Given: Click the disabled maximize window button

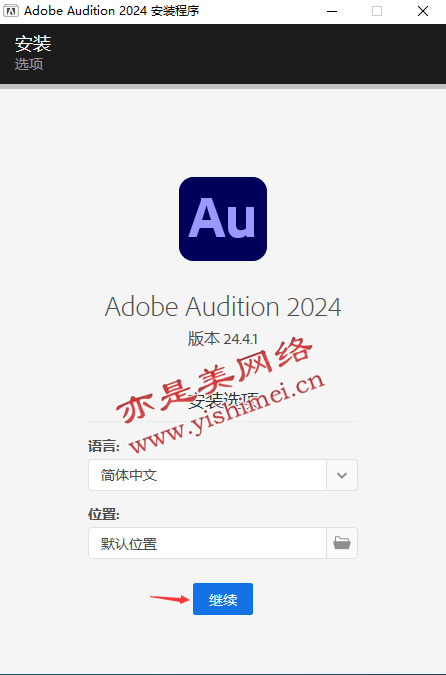Looking at the screenshot, I should tap(377, 11).
